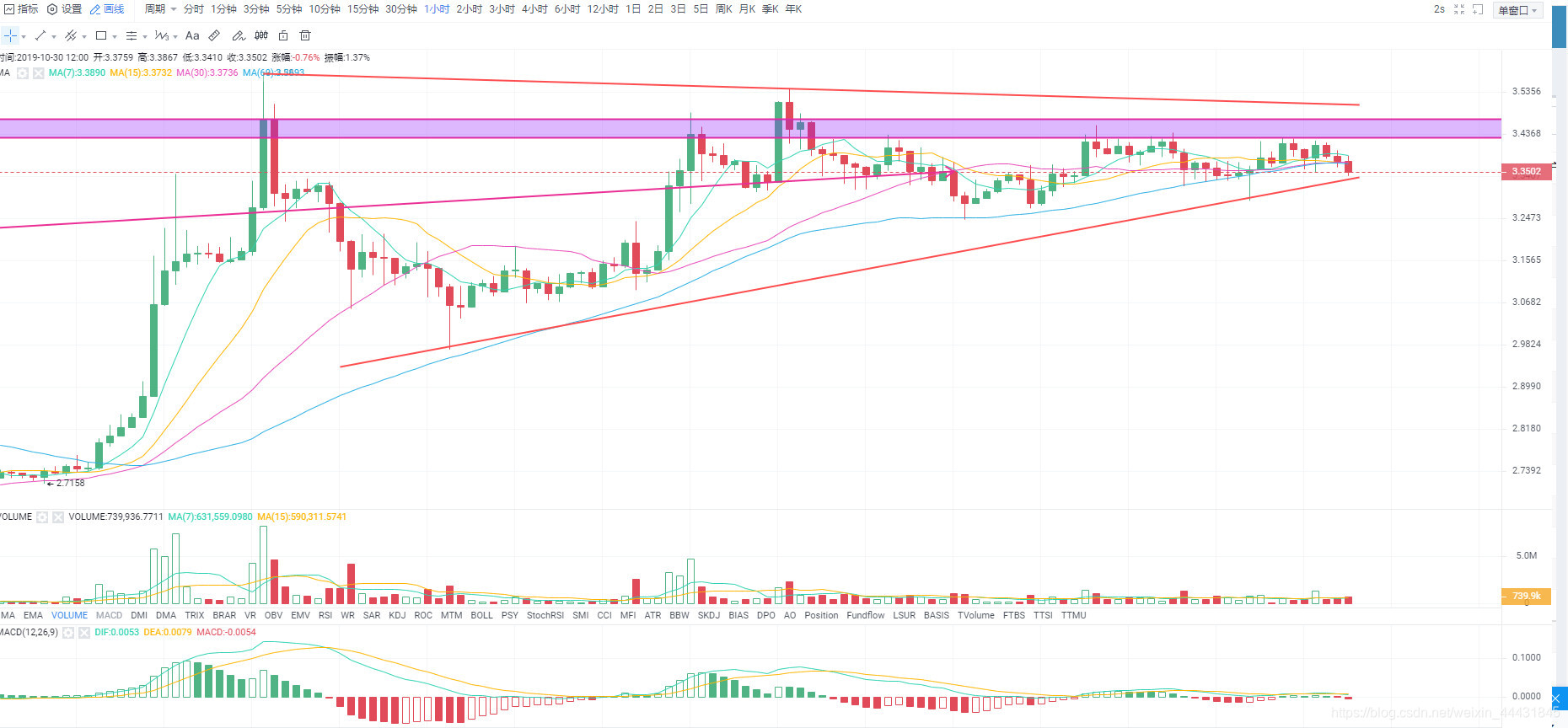Click the eraser pencil tool icon

coord(239,35)
